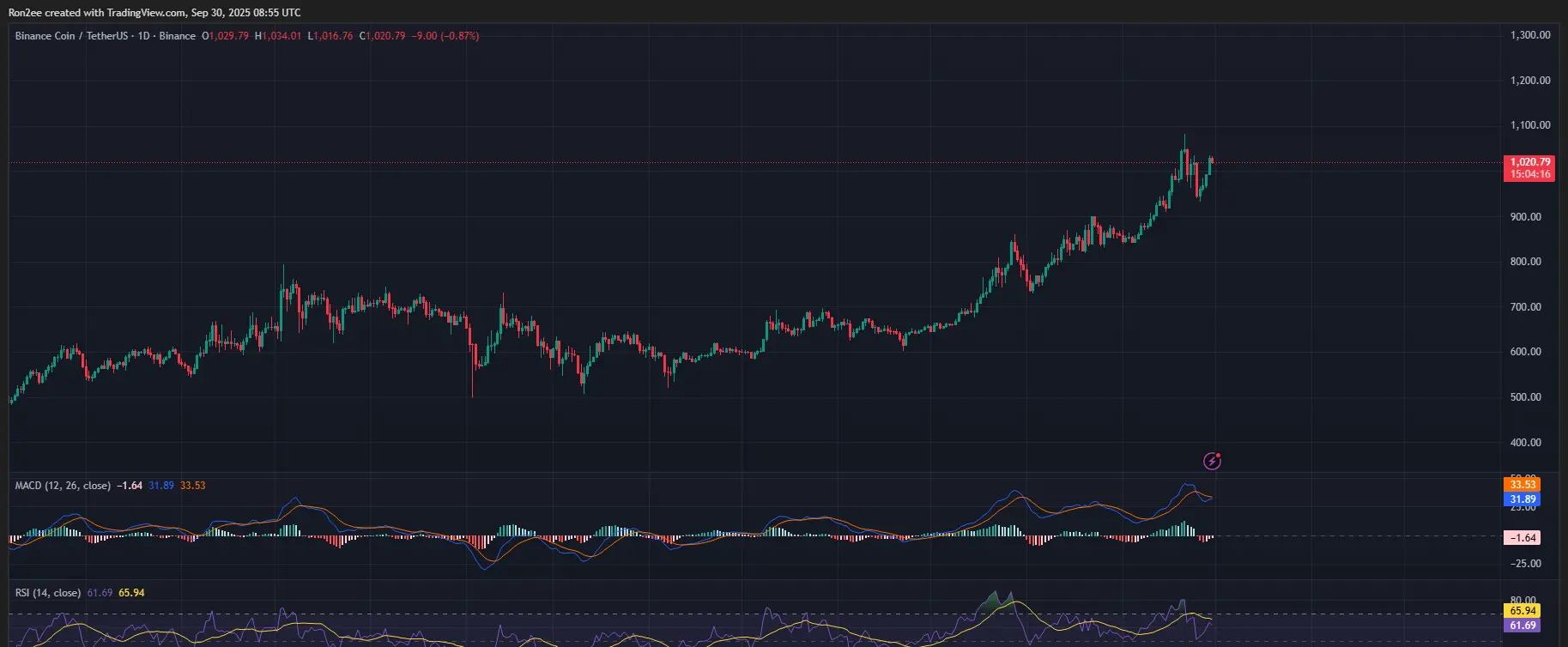Click the 400.00 price axis label
Viewport: 1568px width, 647px height.
[1526, 443]
